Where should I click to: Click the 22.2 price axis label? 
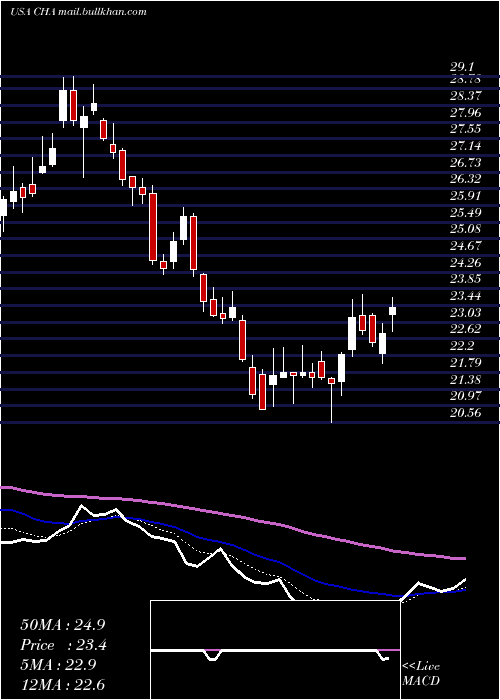click(462, 346)
